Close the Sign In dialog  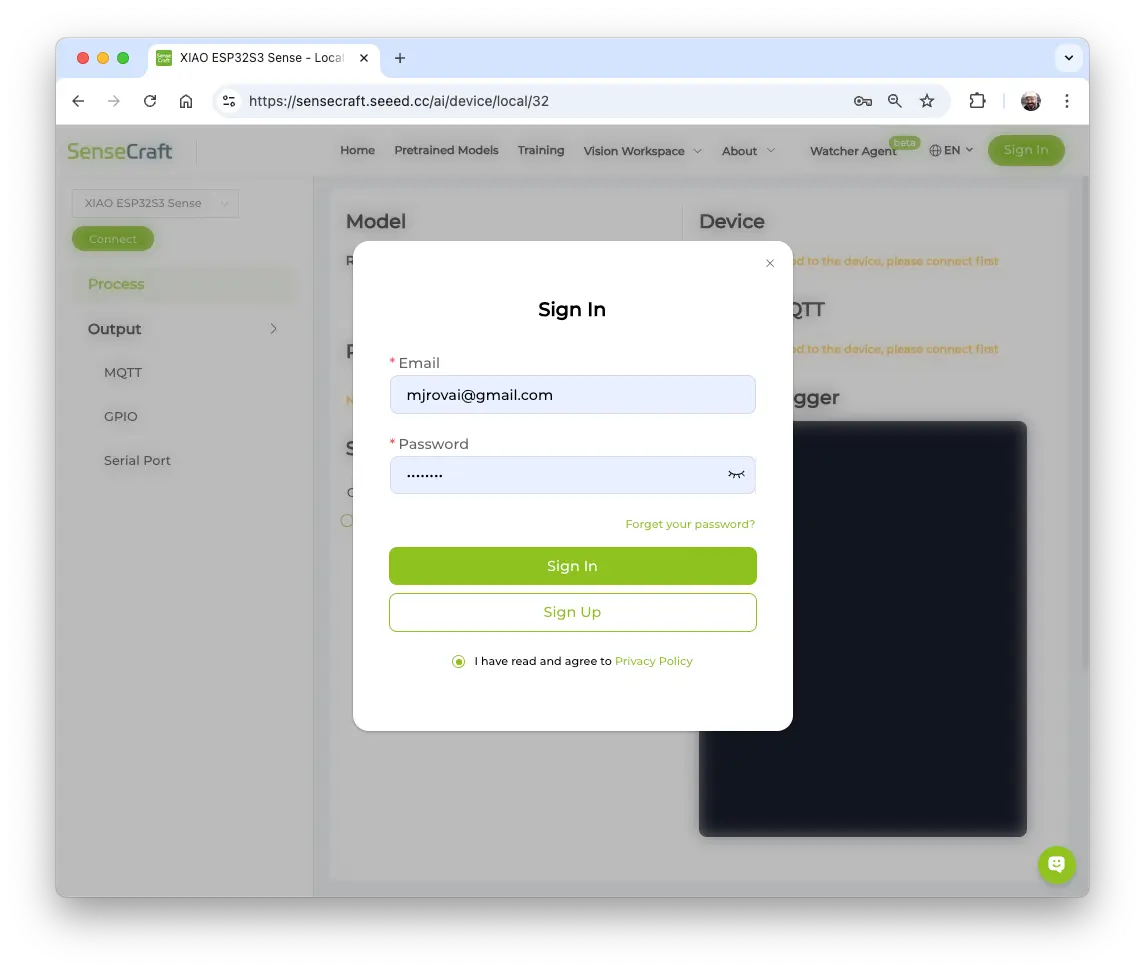pos(770,263)
